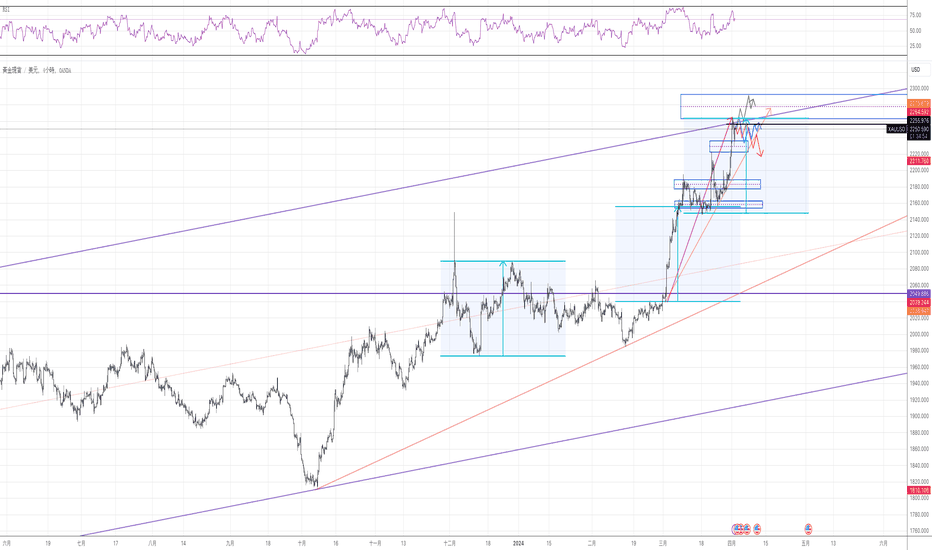
Task: Click the rightmost US flag economic event icon
Action: (807, 527)
